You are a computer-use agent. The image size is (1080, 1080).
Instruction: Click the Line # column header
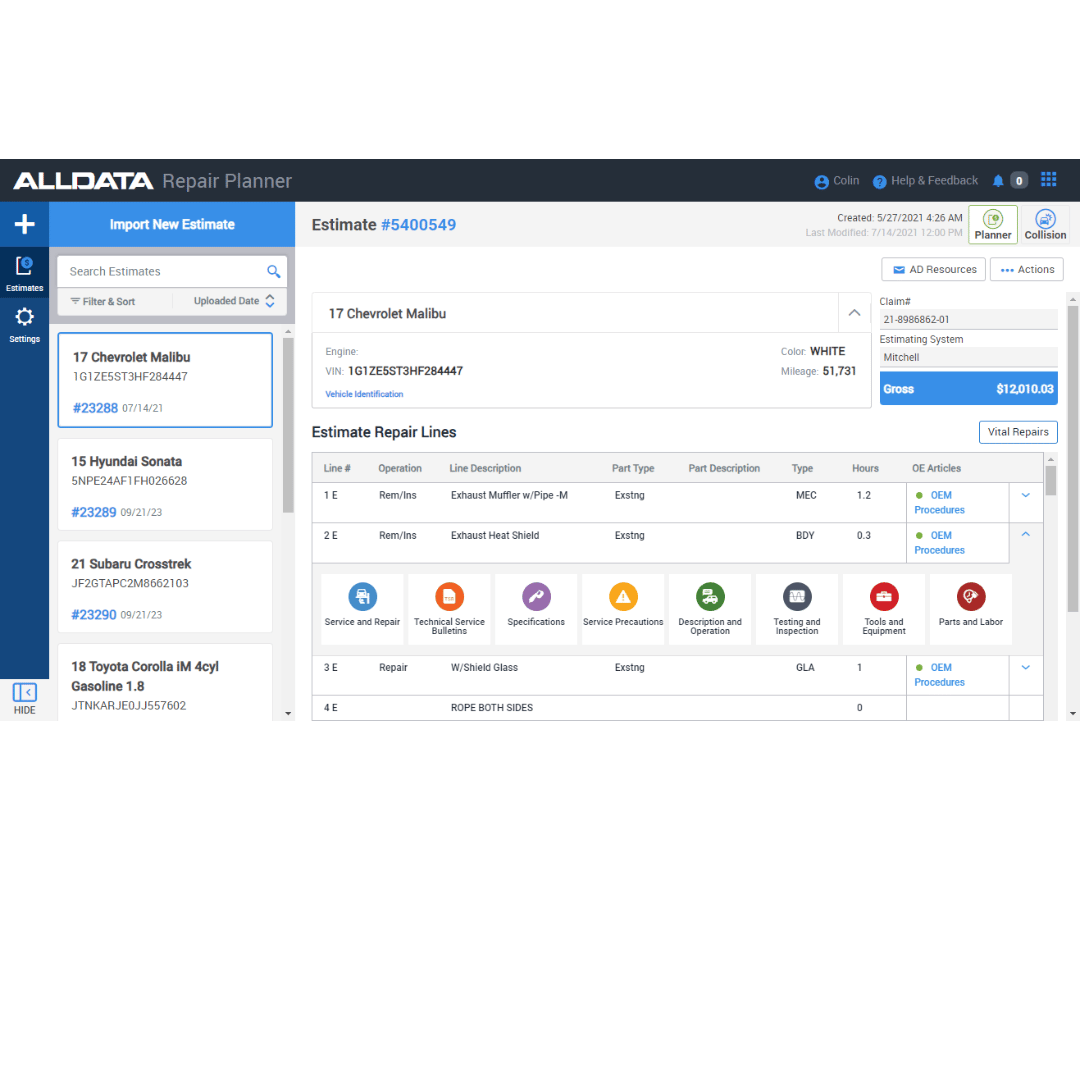pos(337,468)
